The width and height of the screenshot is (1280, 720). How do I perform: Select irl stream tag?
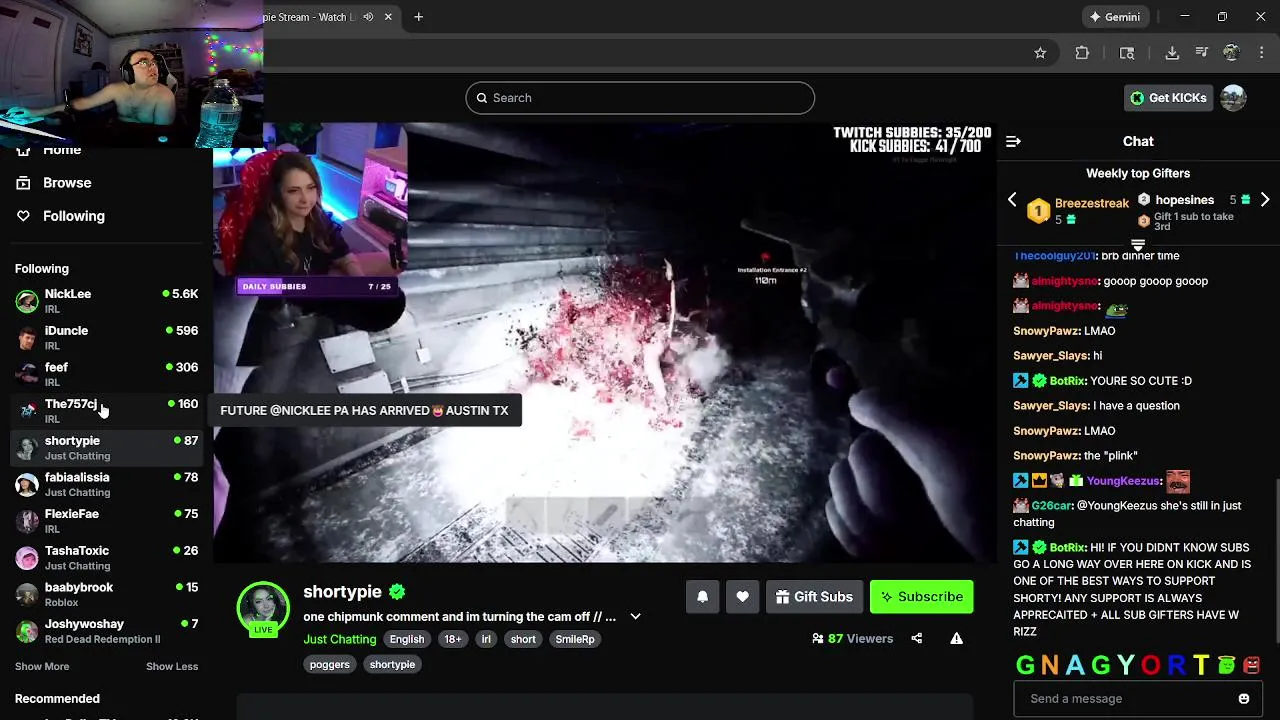[x=486, y=639]
